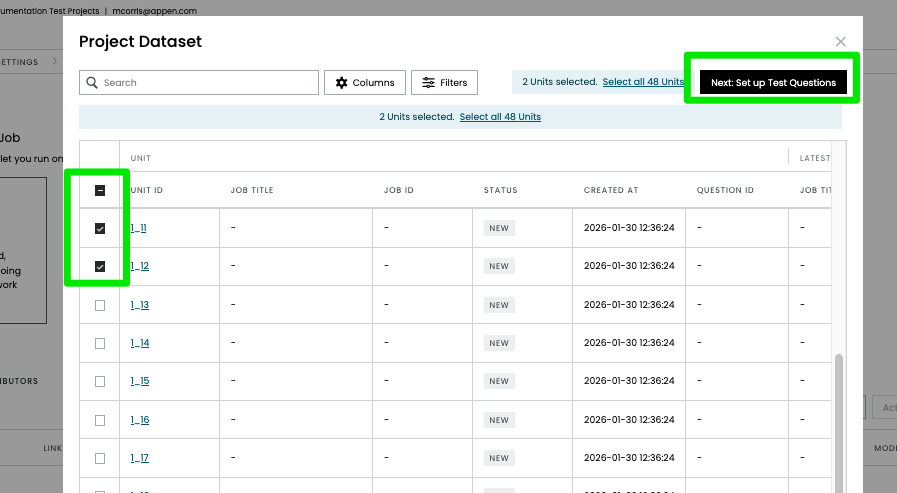Sort by the Created At column header
Screen dimensions: 897x493
point(610,190)
